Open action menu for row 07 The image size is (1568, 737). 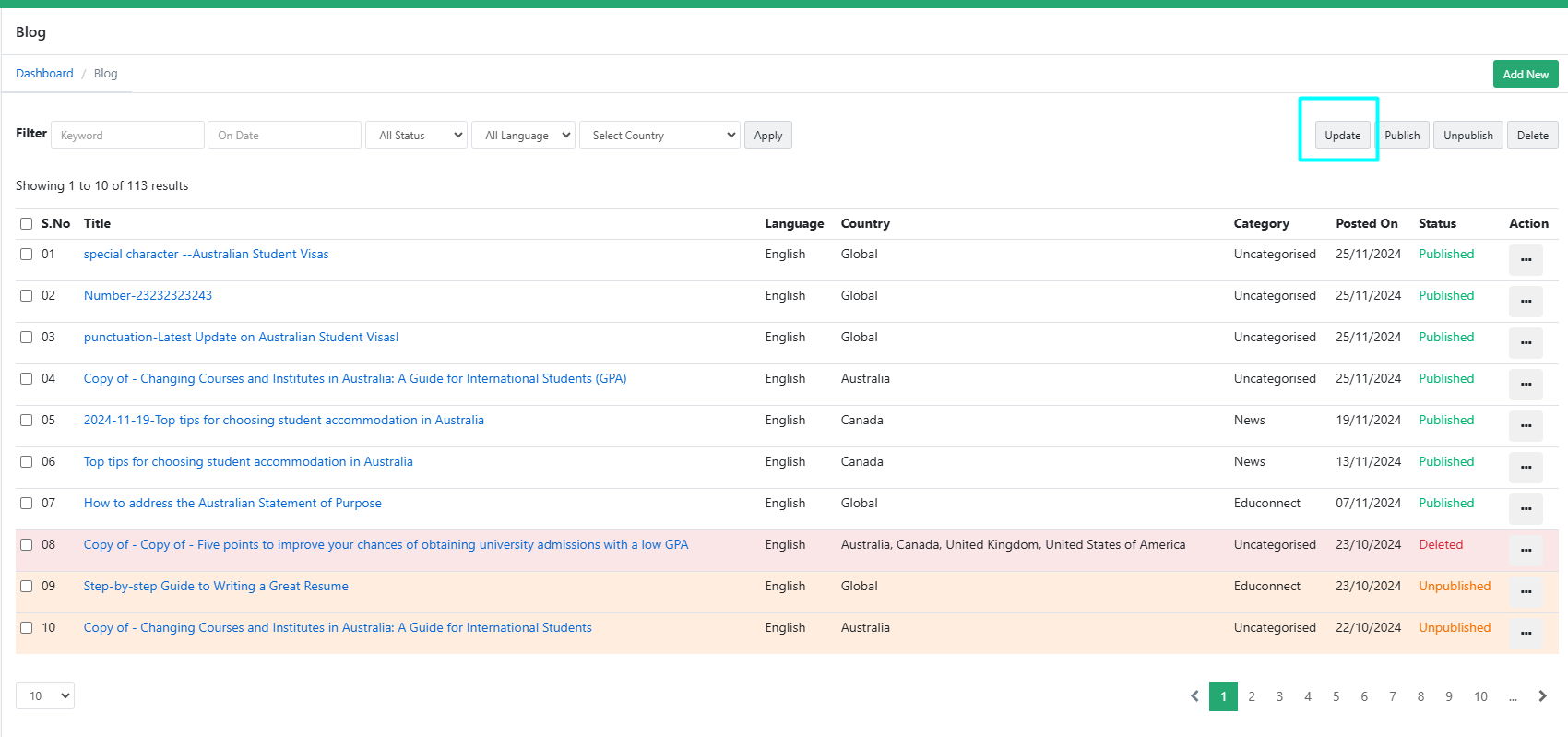point(1526,508)
